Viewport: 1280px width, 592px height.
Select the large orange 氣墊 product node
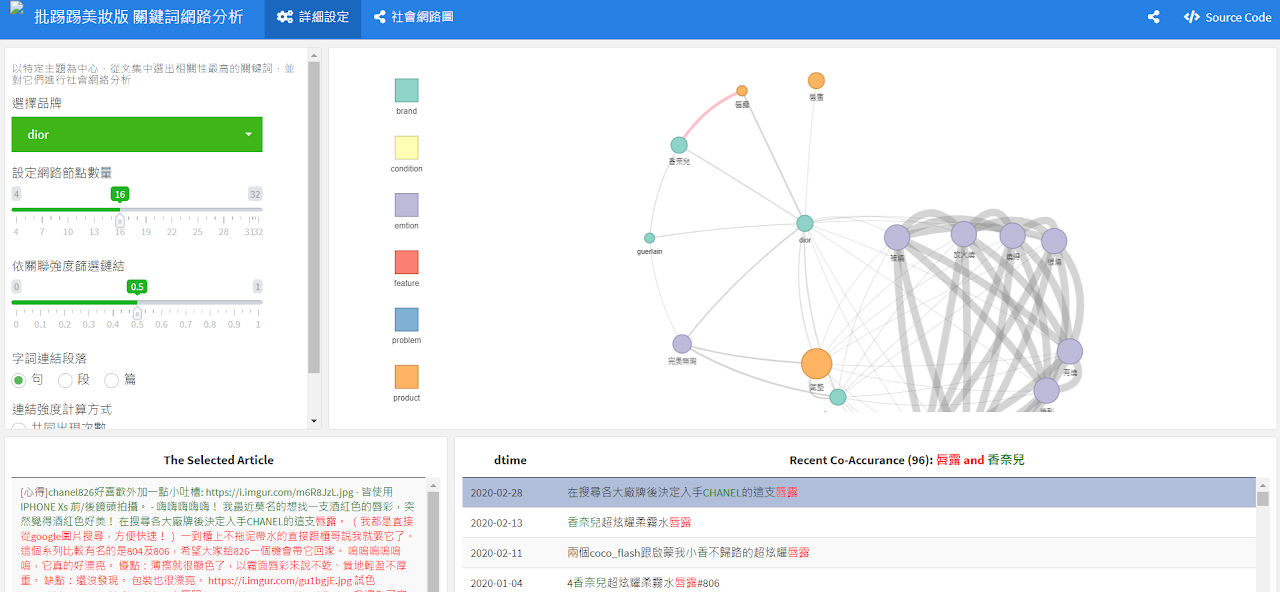[816, 364]
